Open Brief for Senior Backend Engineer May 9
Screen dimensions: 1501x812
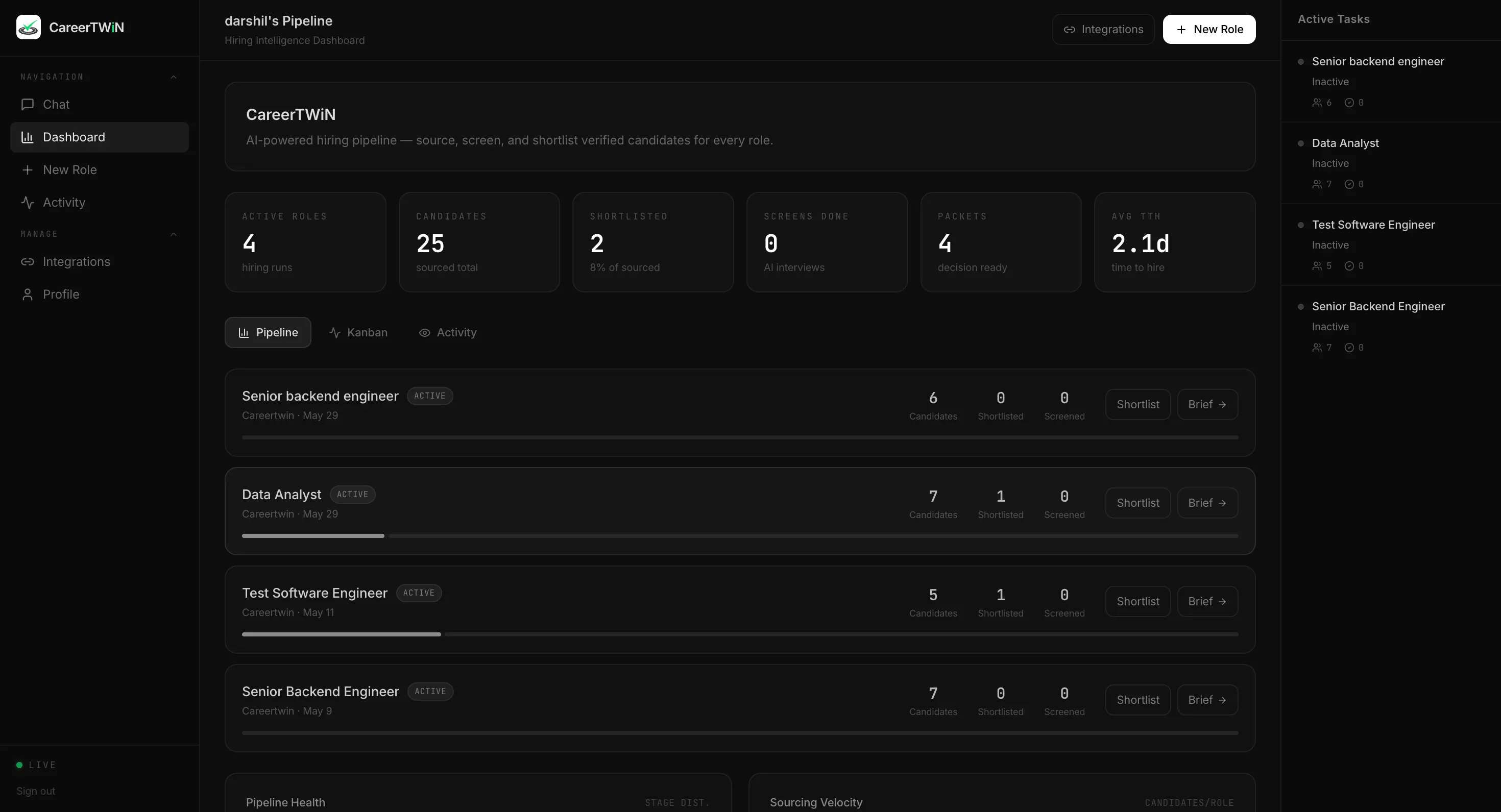[x=1207, y=700]
